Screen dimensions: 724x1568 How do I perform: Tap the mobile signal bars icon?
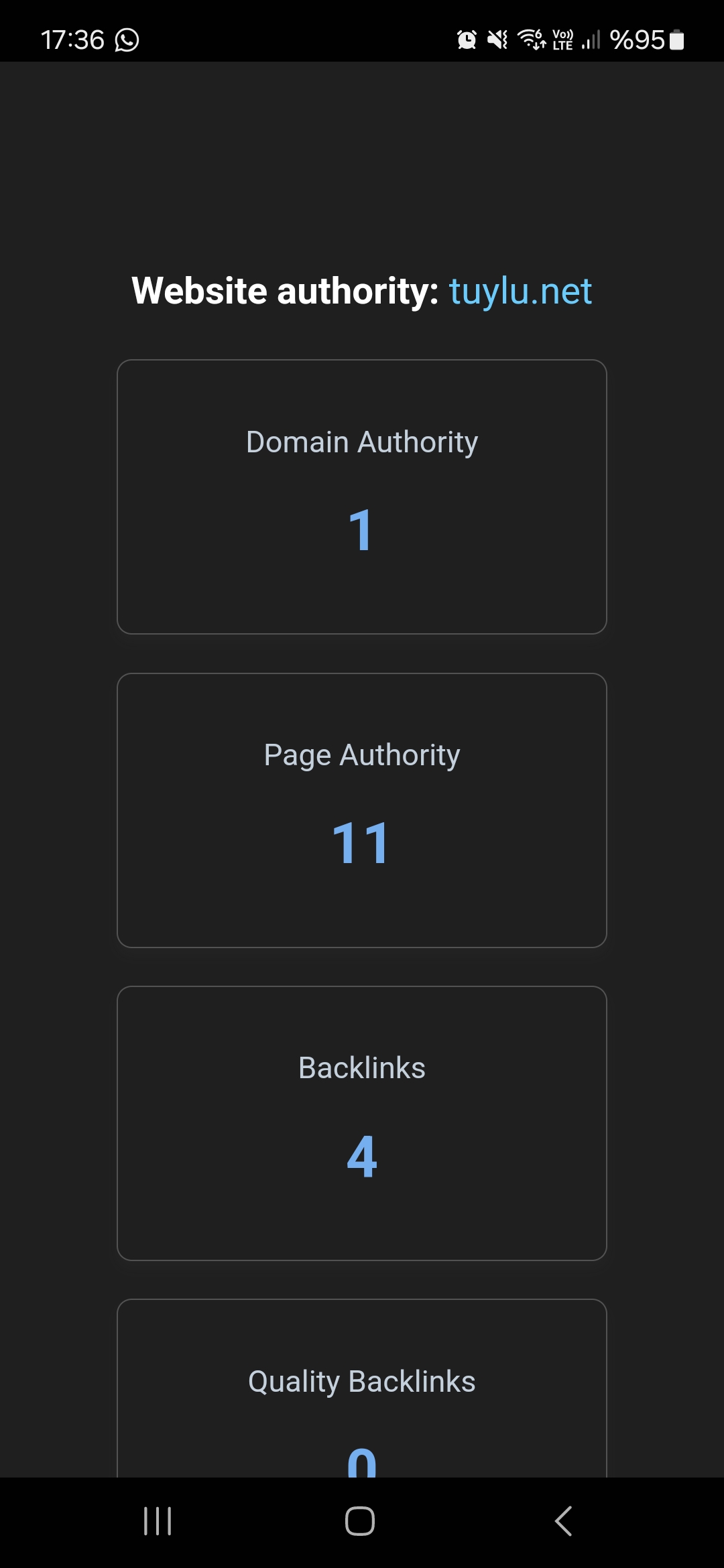591,40
